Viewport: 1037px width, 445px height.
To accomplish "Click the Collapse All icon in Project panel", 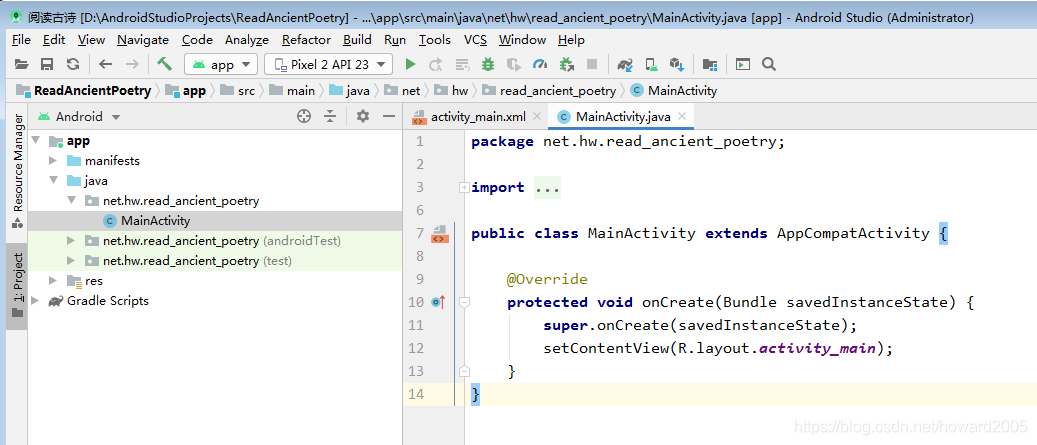I will (330, 116).
